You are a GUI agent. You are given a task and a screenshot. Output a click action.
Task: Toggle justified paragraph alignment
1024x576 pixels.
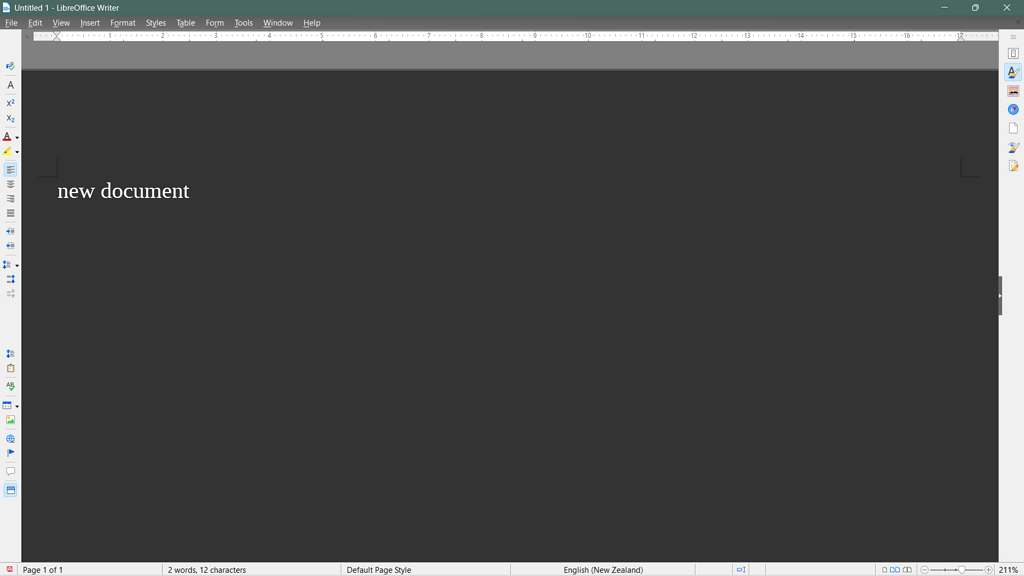tap(10, 213)
